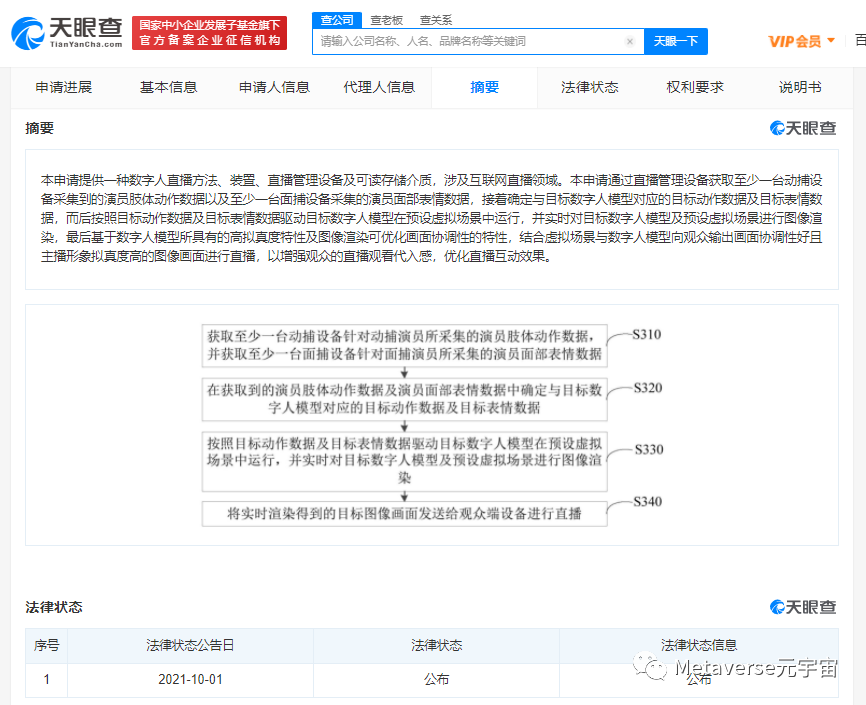The width and height of the screenshot is (866, 705).
Task: Go to the 说明书 section tab
Action: [800, 87]
